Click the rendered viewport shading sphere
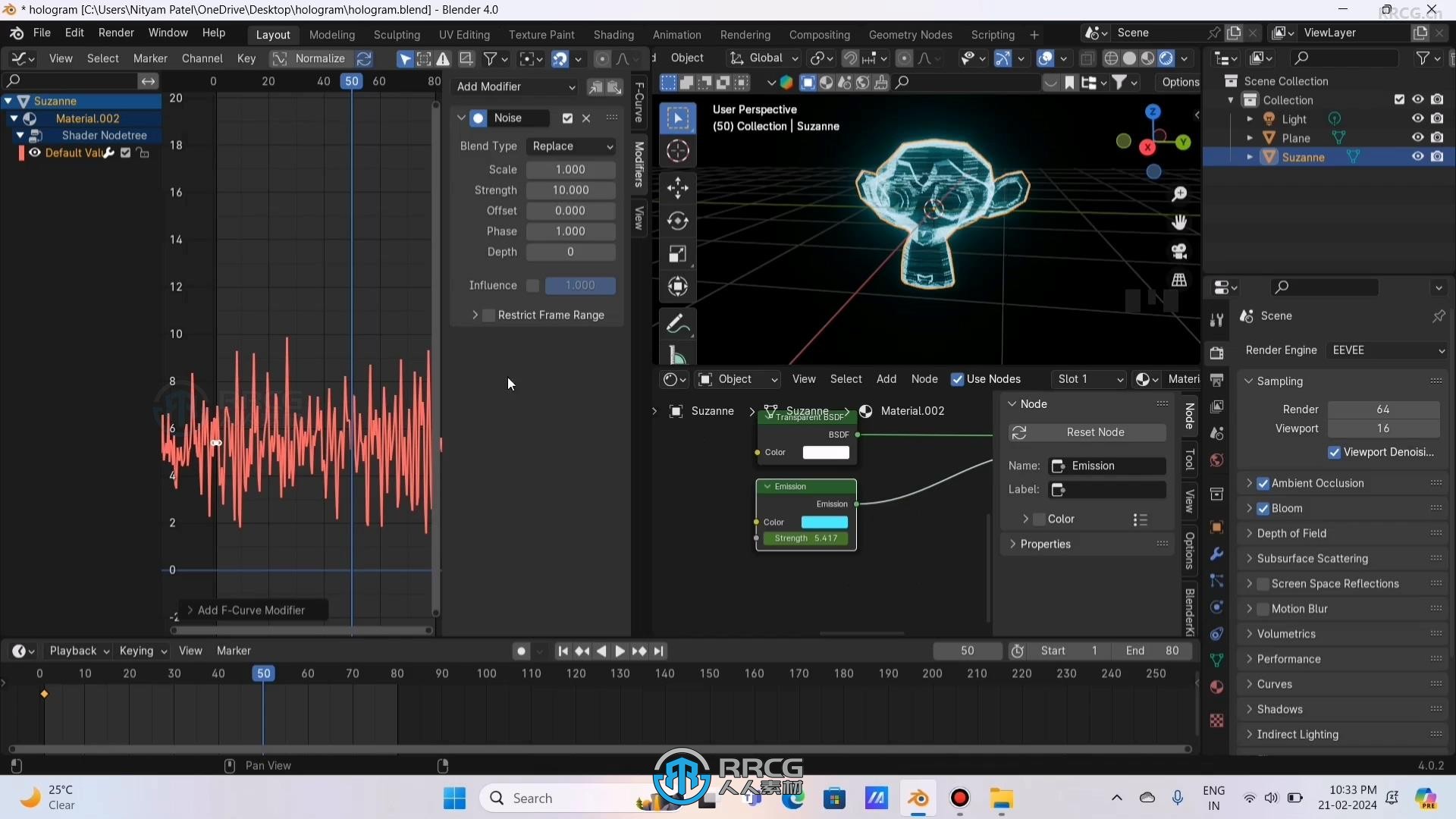Viewport: 1456px width, 819px height. tap(1166, 58)
